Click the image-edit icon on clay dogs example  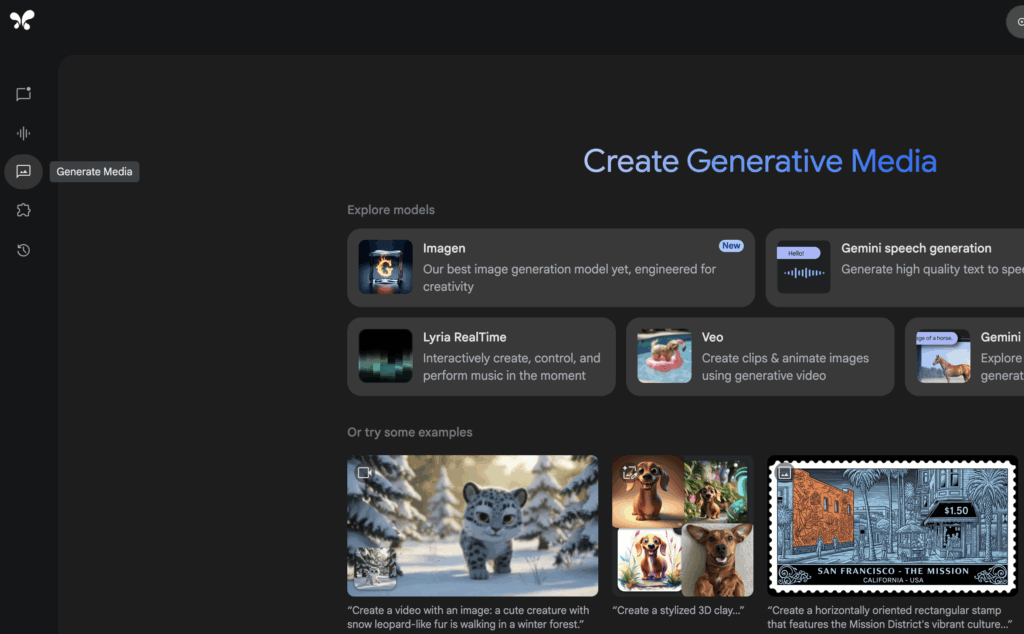coord(629,472)
